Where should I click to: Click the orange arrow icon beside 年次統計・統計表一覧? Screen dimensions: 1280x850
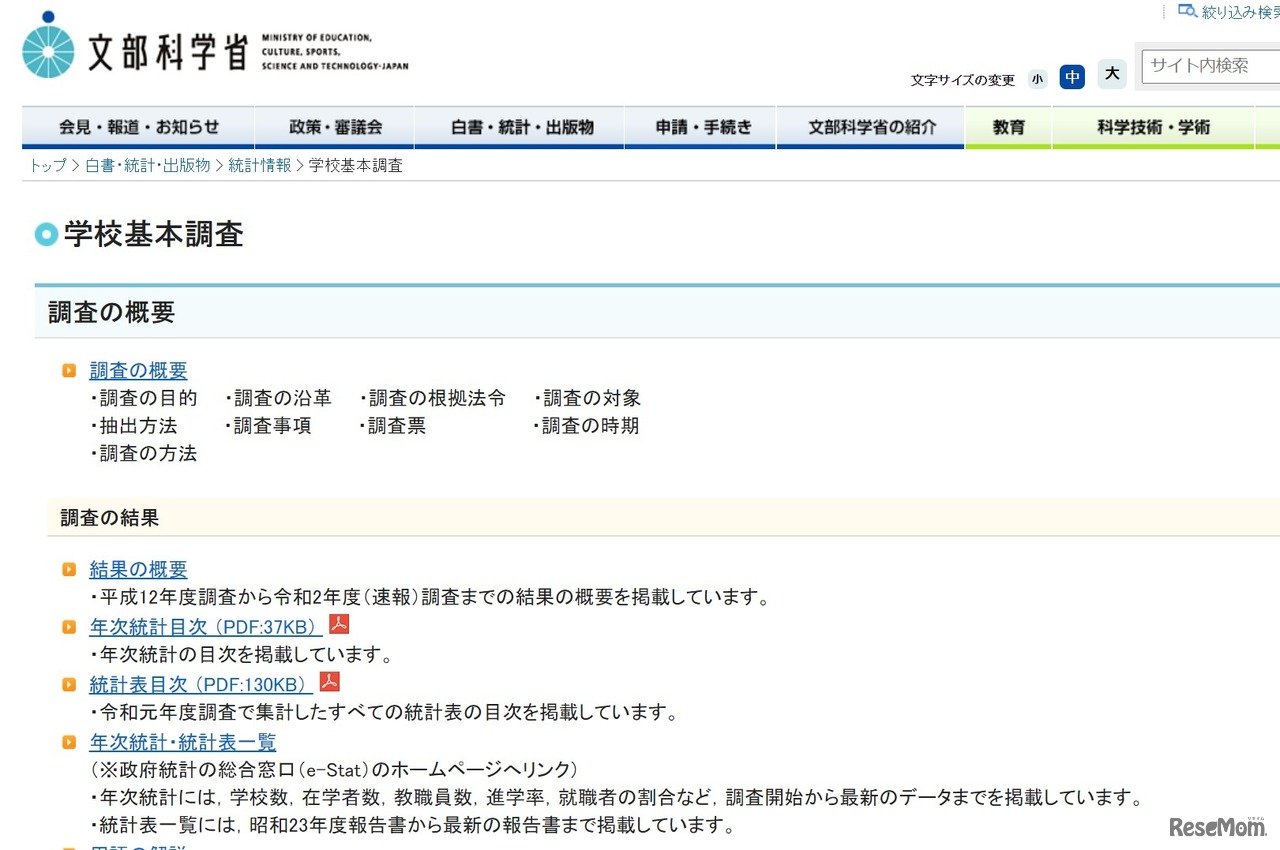tap(68, 742)
